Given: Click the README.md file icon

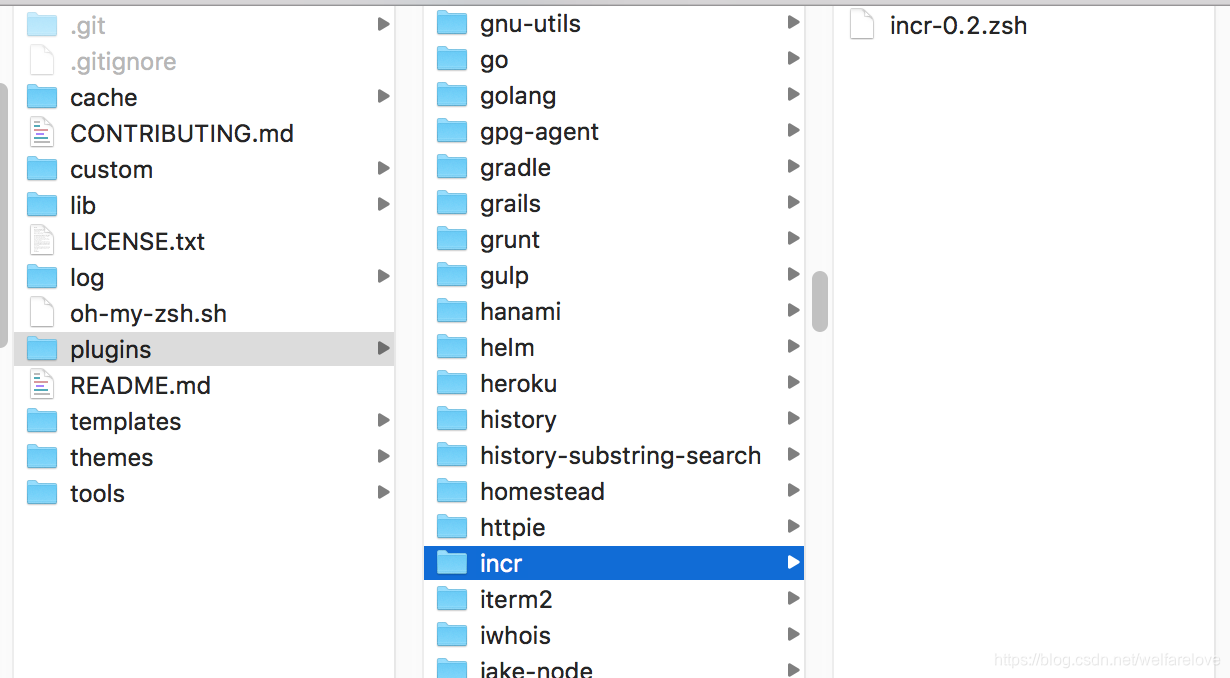Looking at the screenshot, I should (42, 385).
